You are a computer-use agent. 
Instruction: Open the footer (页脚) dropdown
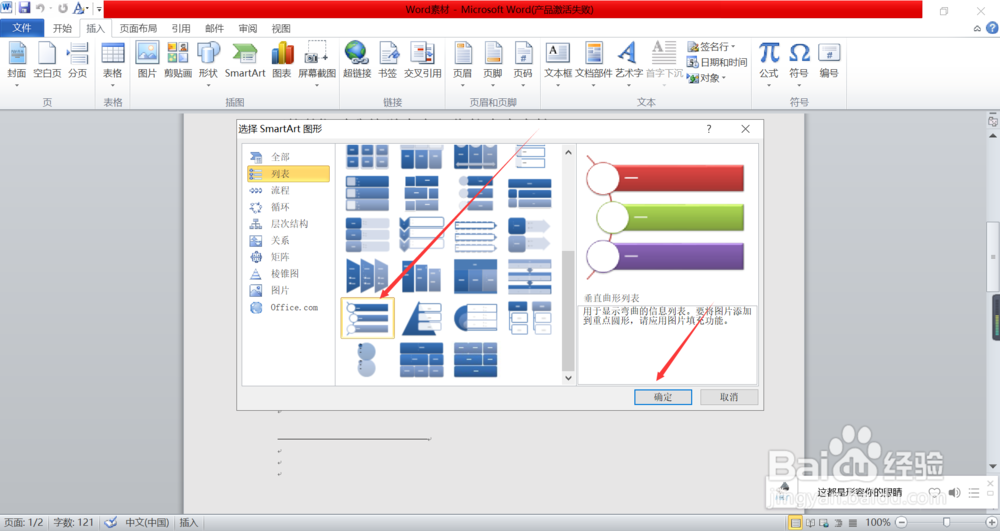pos(492,62)
